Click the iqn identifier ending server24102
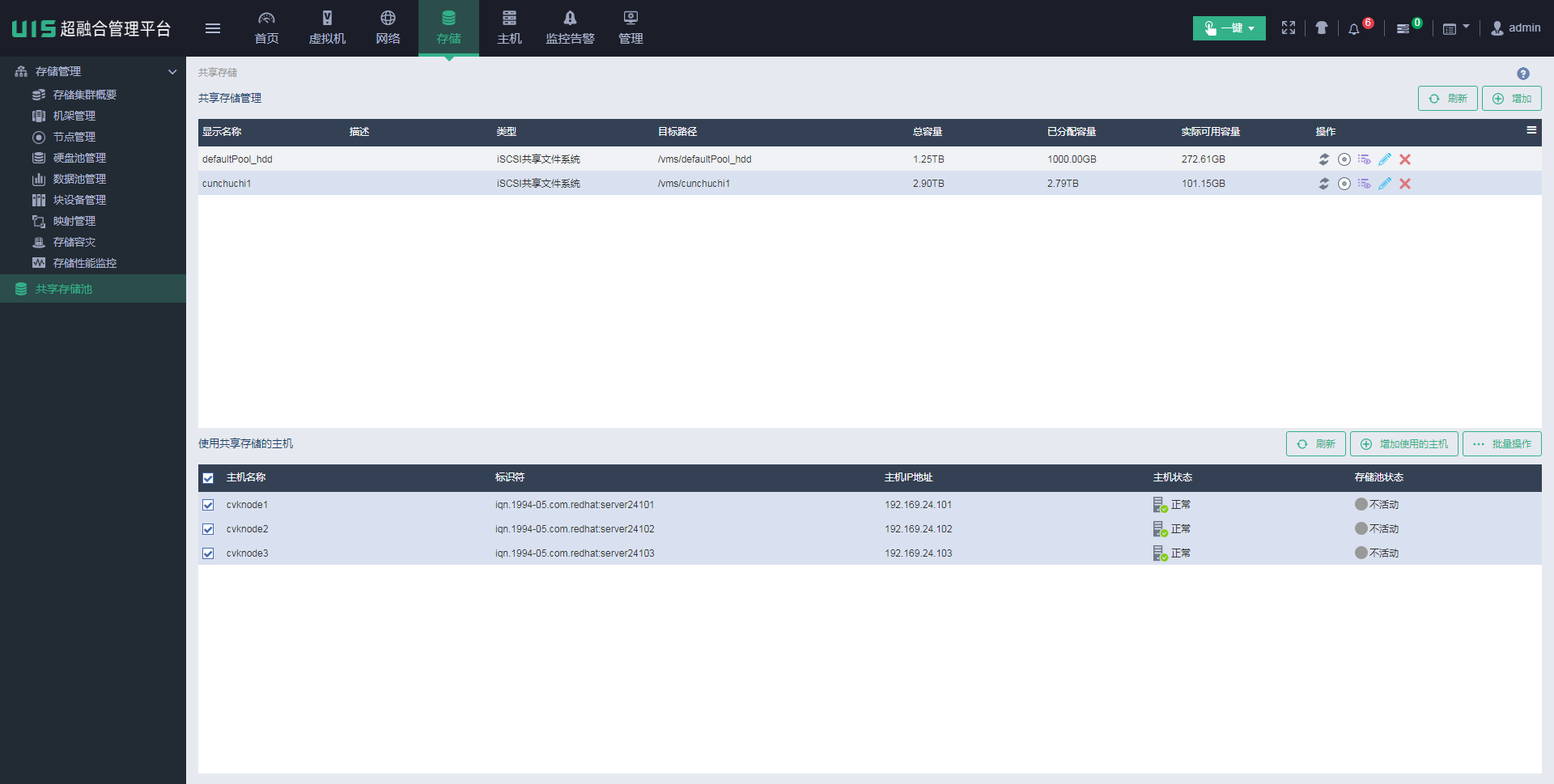The height and width of the screenshot is (784, 1554). [x=575, y=529]
